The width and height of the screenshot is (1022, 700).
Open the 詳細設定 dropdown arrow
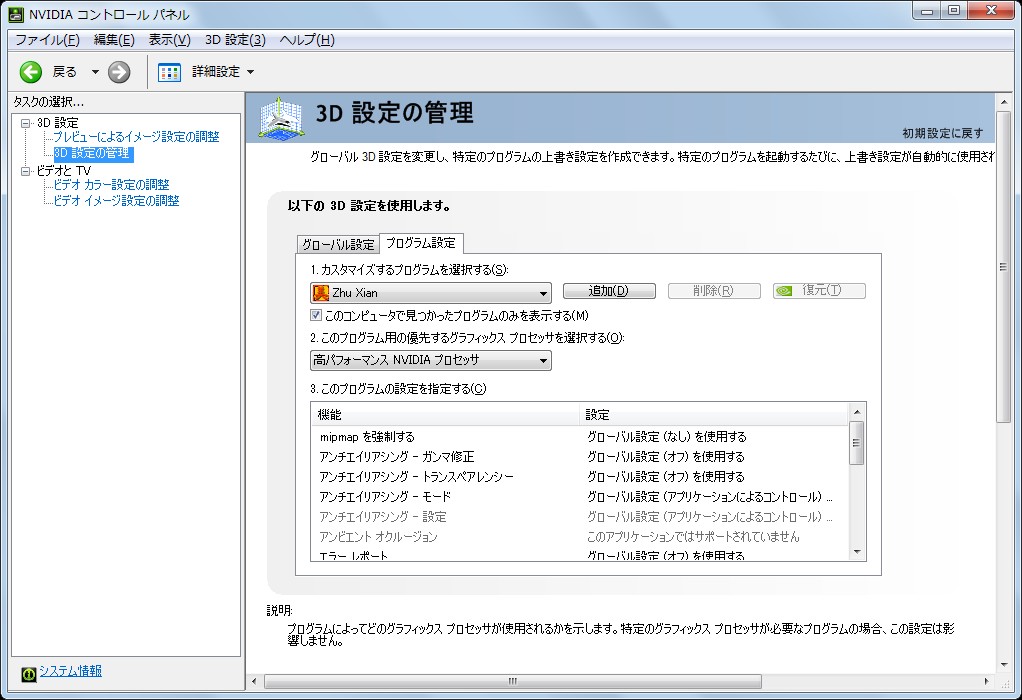click(x=250, y=72)
